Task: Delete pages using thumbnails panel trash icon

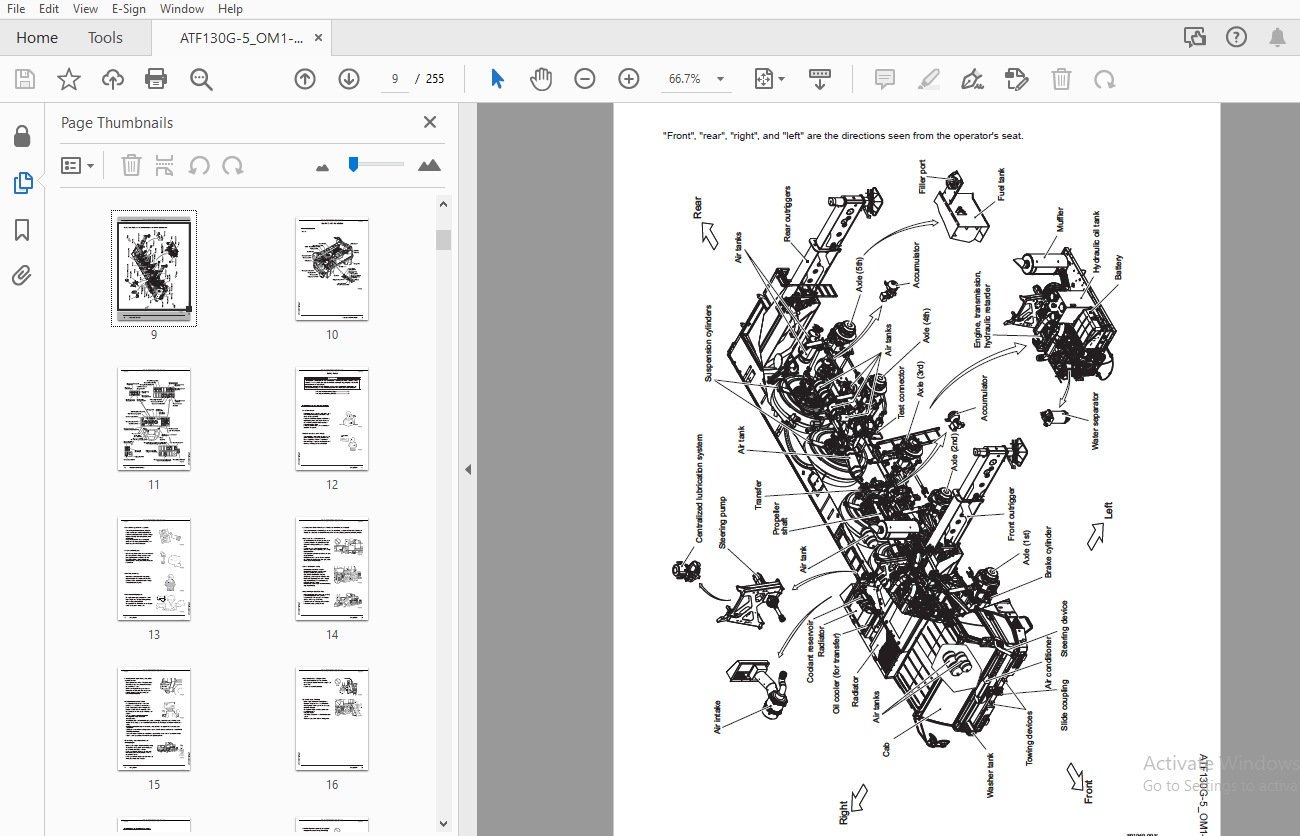Action: [131, 165]
